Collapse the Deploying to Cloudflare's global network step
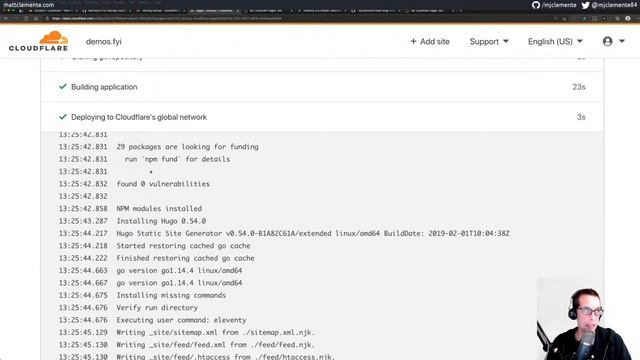The width and height of the screenshot is (640, 360). tap(322, 117)
